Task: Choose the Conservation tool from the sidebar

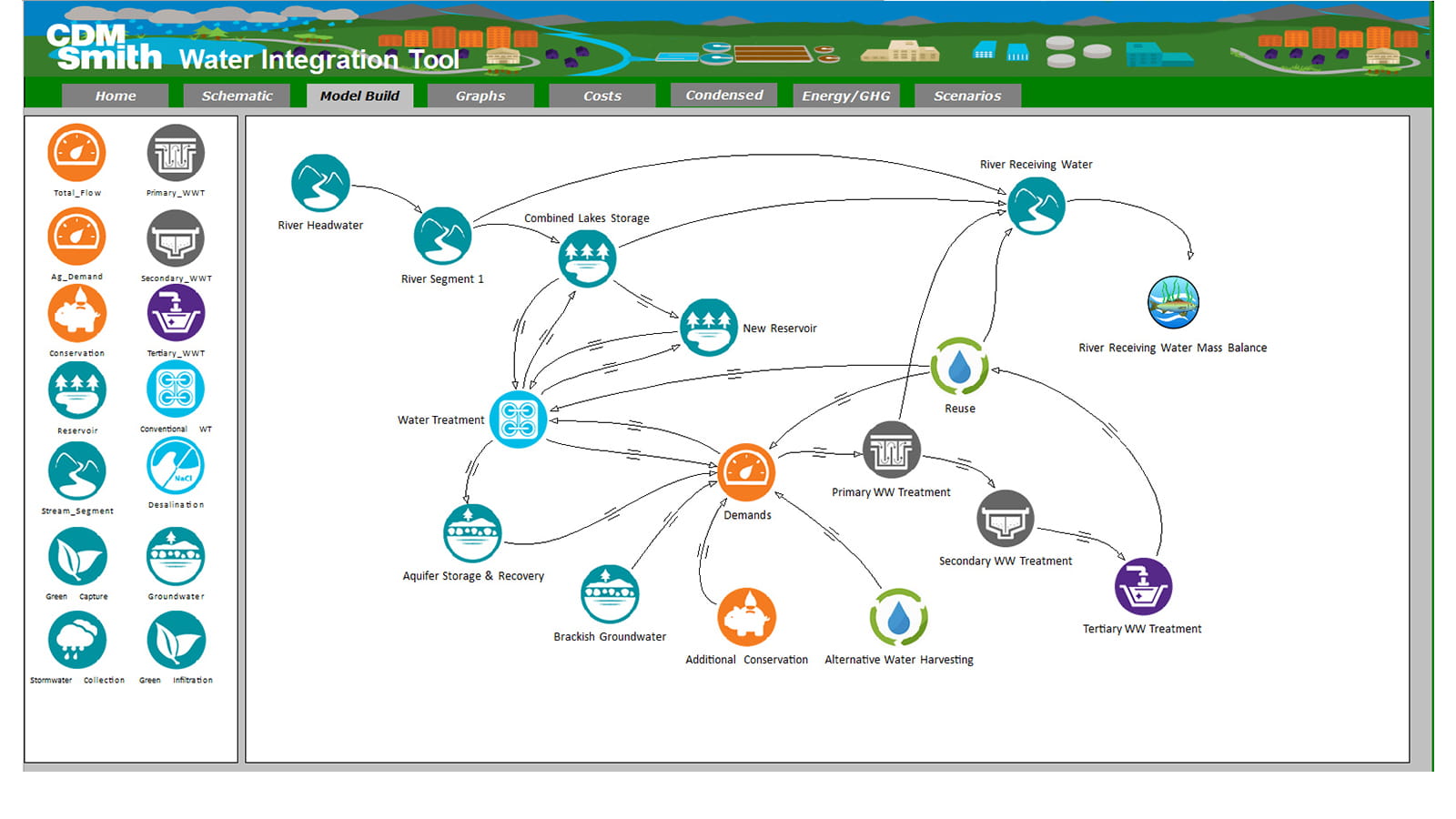Action: (x=77, y=312)
